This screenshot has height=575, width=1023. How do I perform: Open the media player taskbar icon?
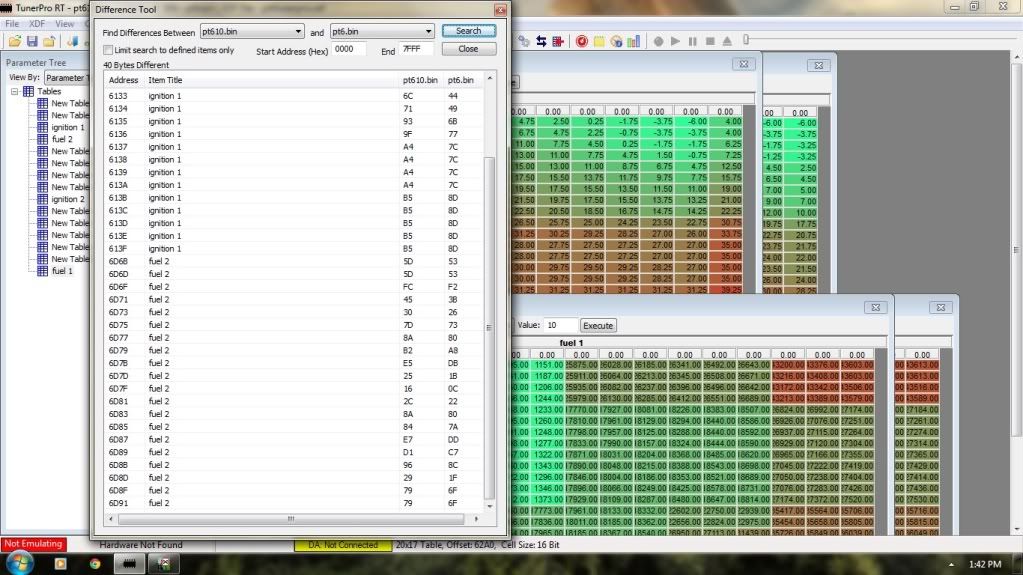click(x=61, y=564)
